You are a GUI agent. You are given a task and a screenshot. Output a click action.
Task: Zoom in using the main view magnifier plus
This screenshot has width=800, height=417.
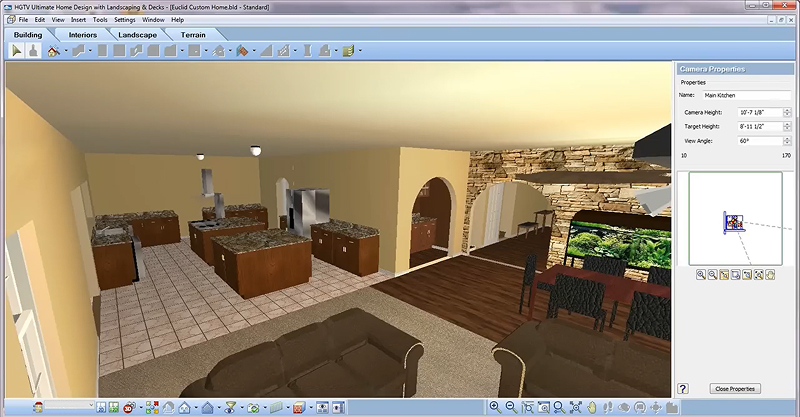(495, 407)
